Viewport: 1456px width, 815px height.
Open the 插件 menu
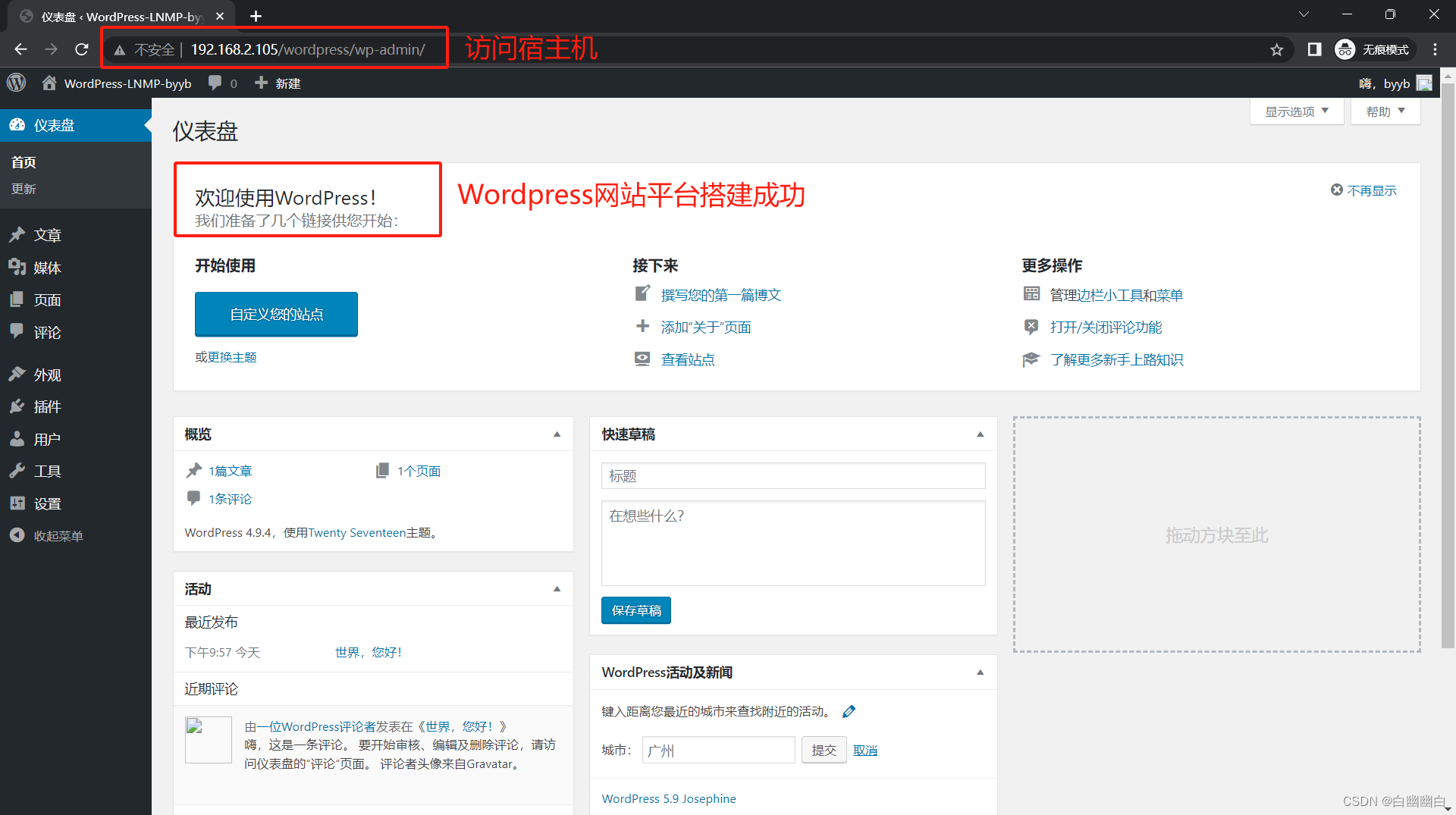pyautogui.click(x=76, y=406)
